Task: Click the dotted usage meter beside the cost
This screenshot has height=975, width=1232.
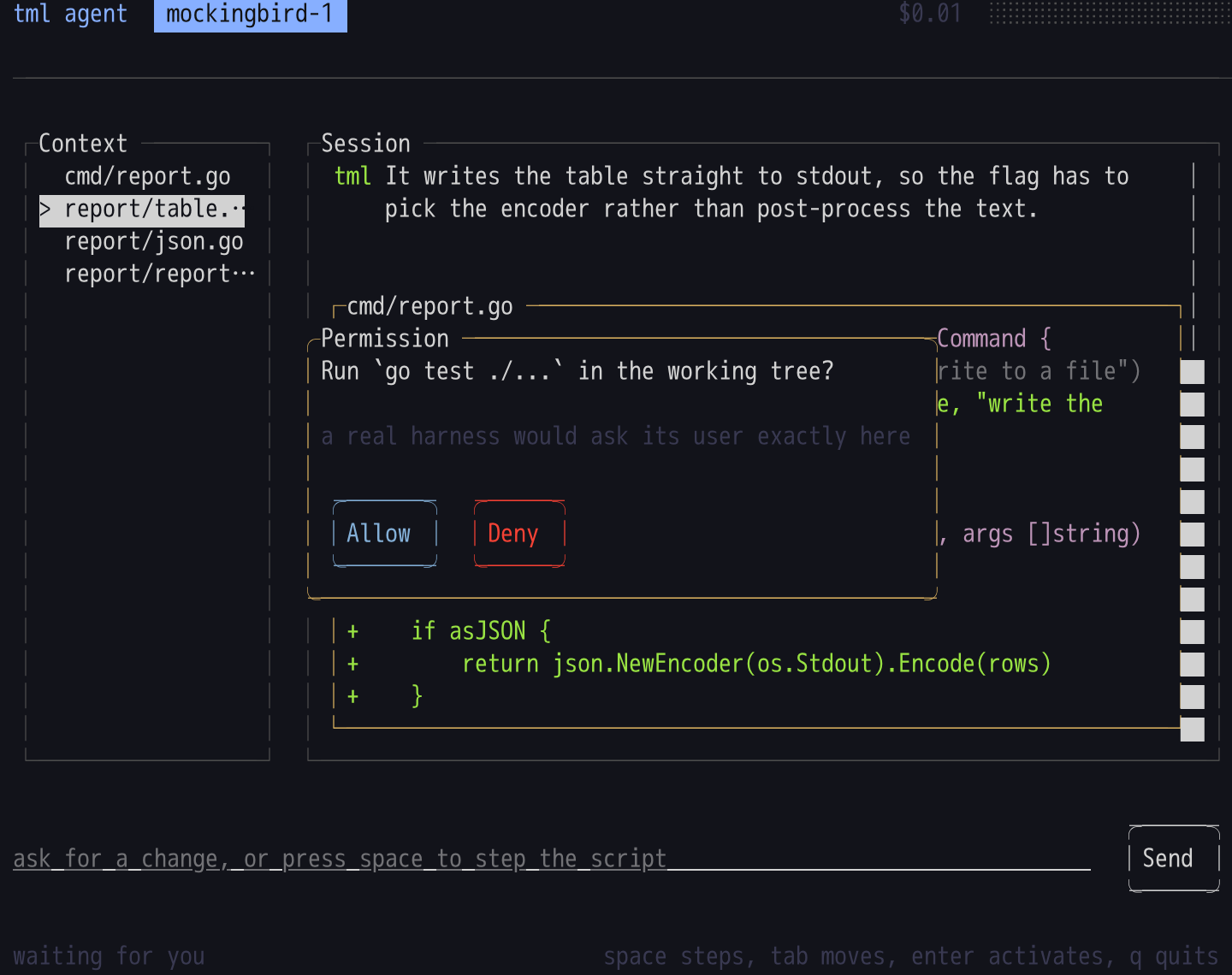Action: coord(1110,13)
